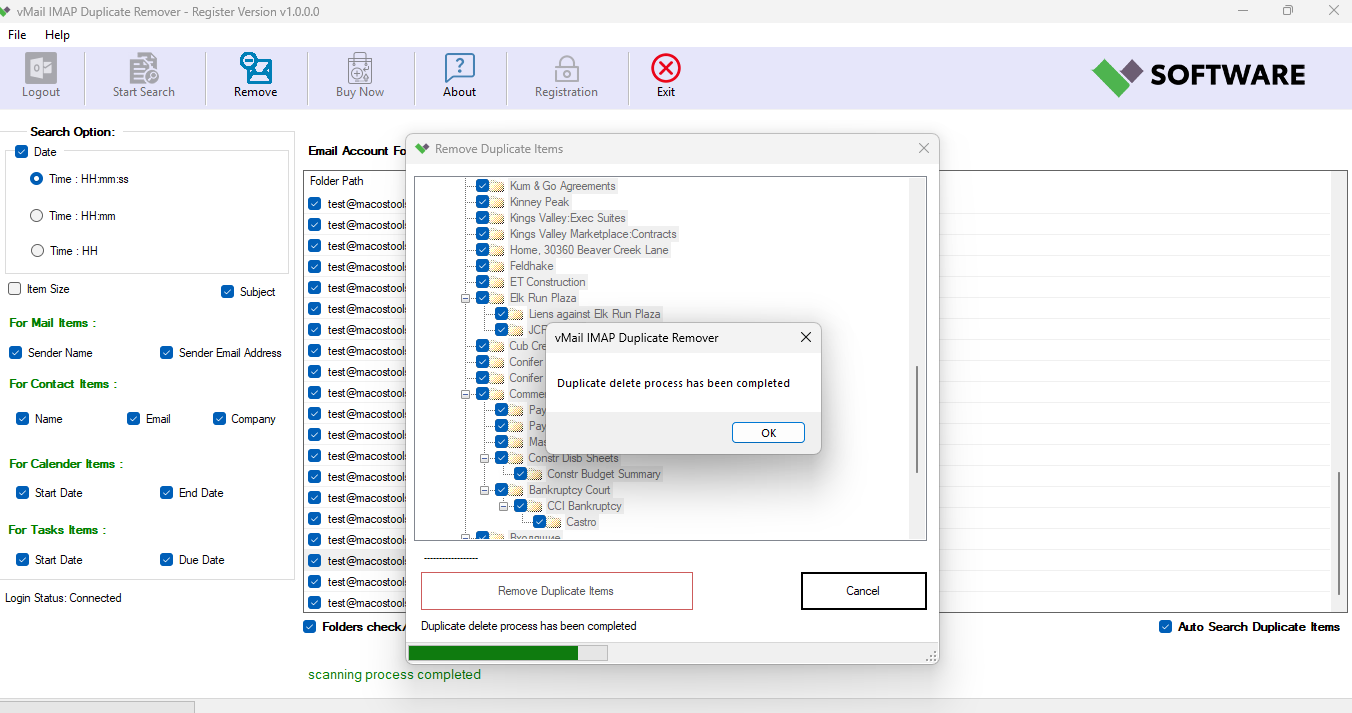Toggle the Sender Email Address checkbox
The image size is (1352, 713).
coord(166,353)
